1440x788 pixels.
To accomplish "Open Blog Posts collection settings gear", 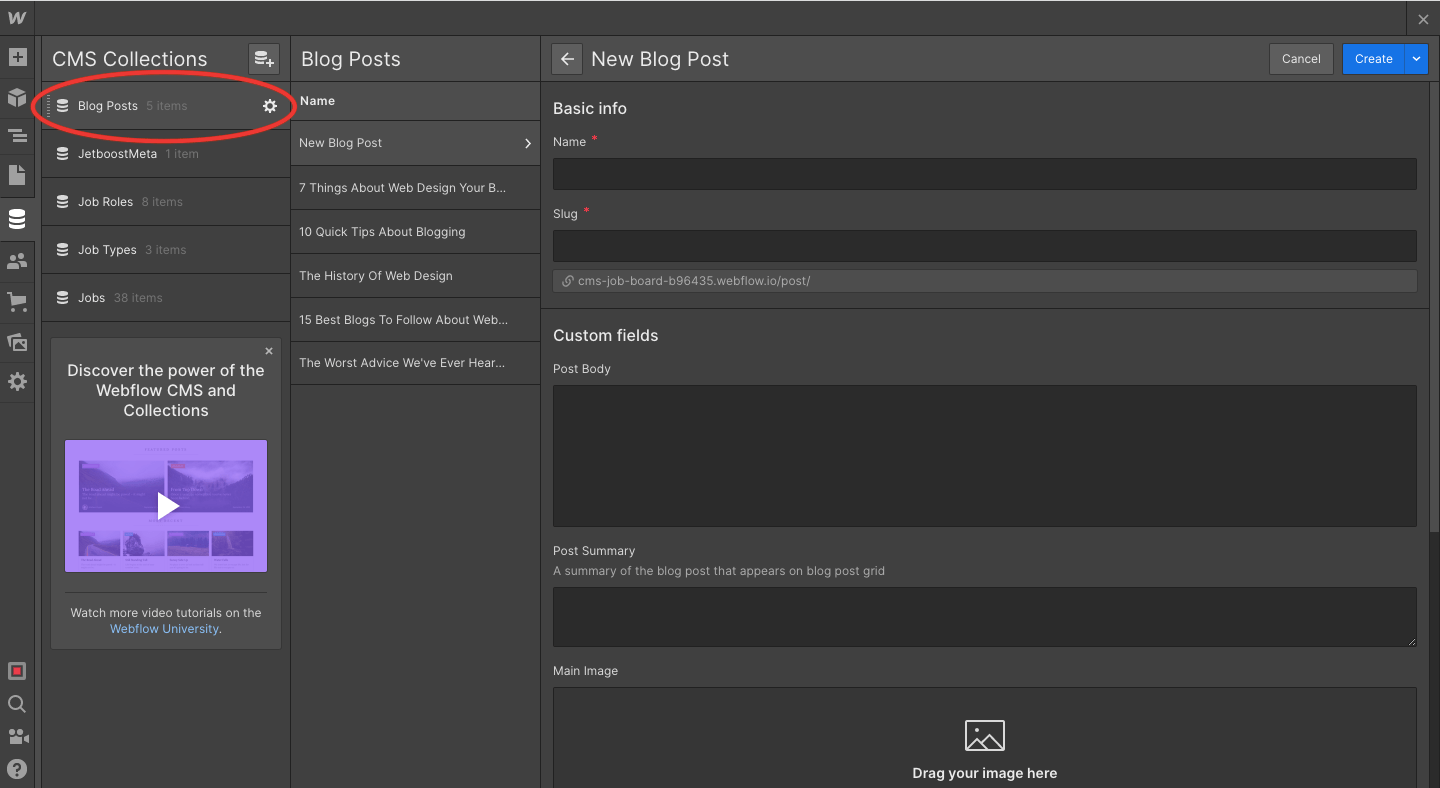I will (x=270, y=106).
